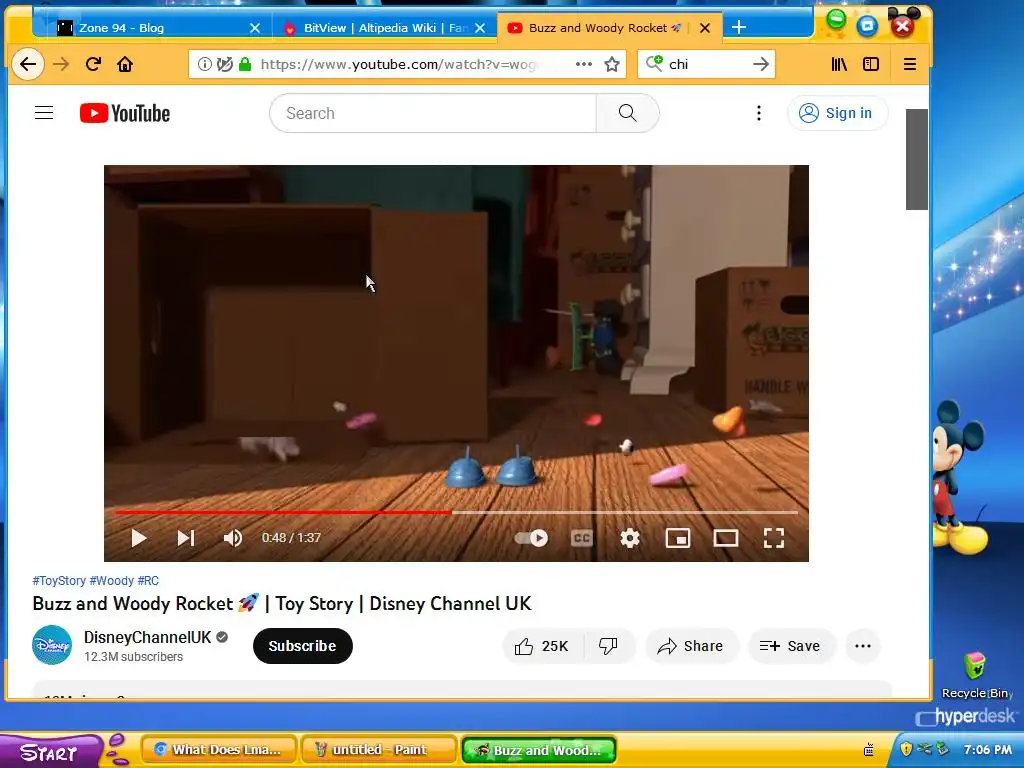This screenshot has height=768, width=1024.
Task: Toggle closed captions CC
Action: click(581, 538)
